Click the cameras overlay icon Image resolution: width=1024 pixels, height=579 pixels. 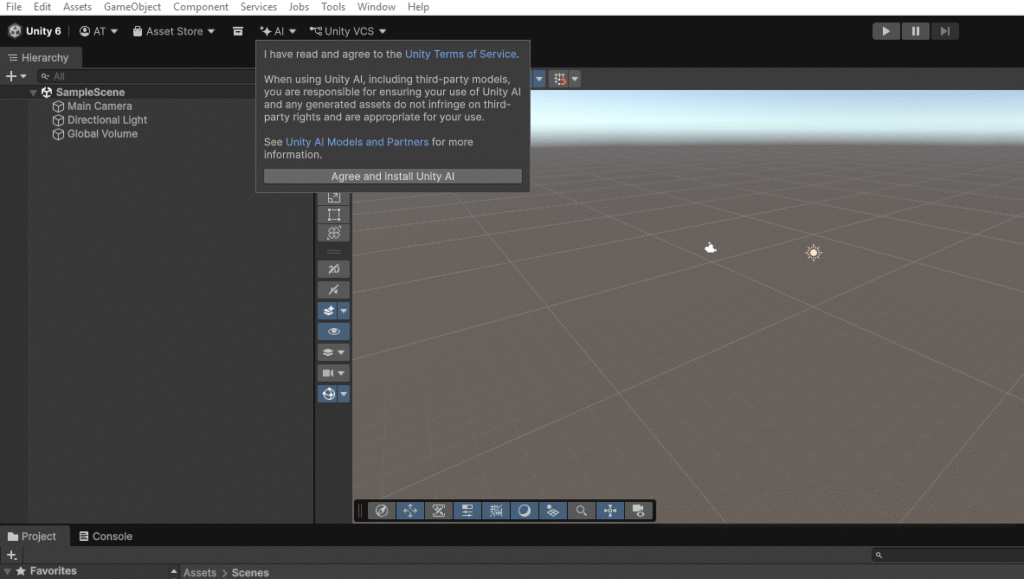point(639,510)
